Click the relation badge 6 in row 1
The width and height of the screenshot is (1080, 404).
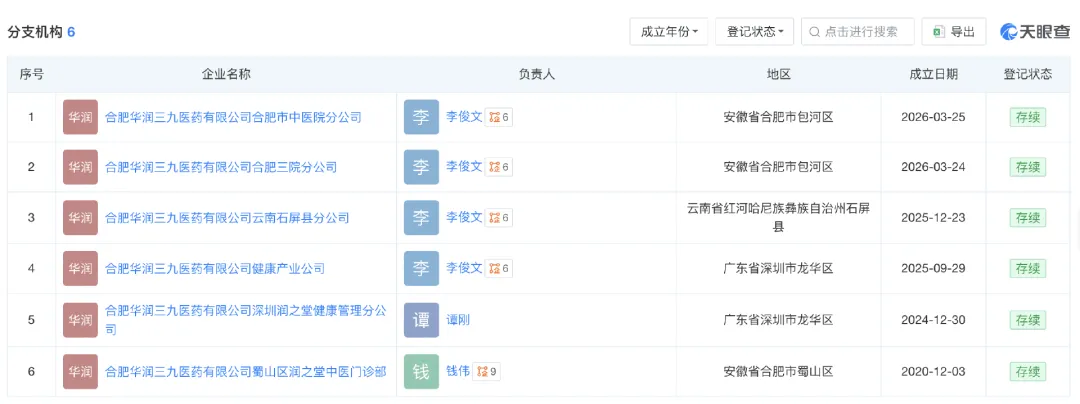[499, 117]
